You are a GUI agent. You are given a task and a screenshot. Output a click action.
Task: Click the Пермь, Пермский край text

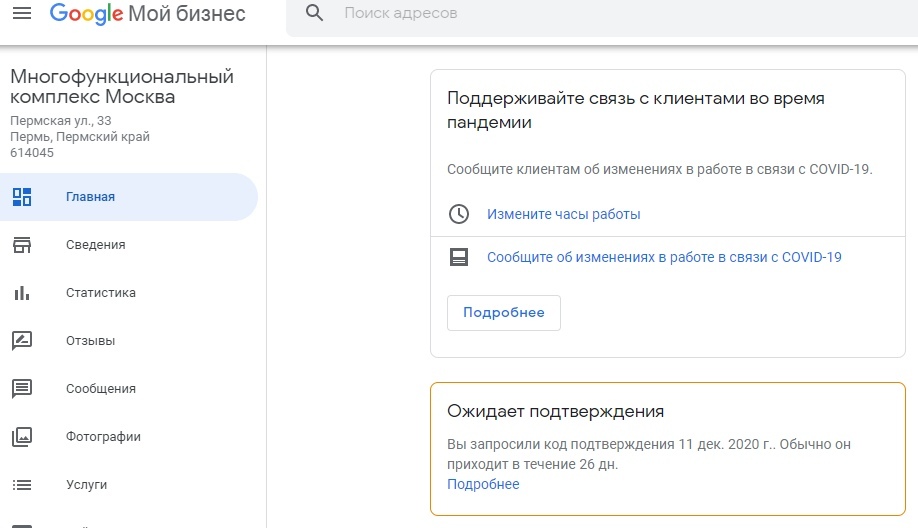[80, 136]
